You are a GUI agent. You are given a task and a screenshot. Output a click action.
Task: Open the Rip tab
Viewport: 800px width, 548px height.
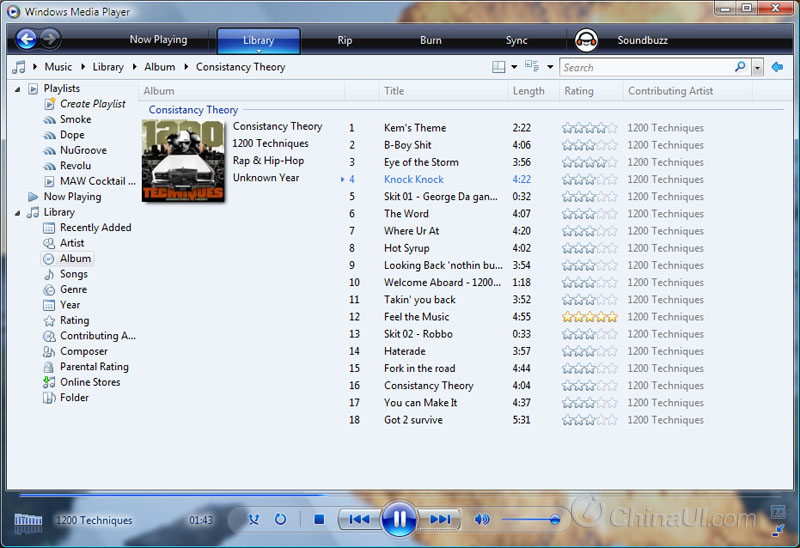[344, 40]
